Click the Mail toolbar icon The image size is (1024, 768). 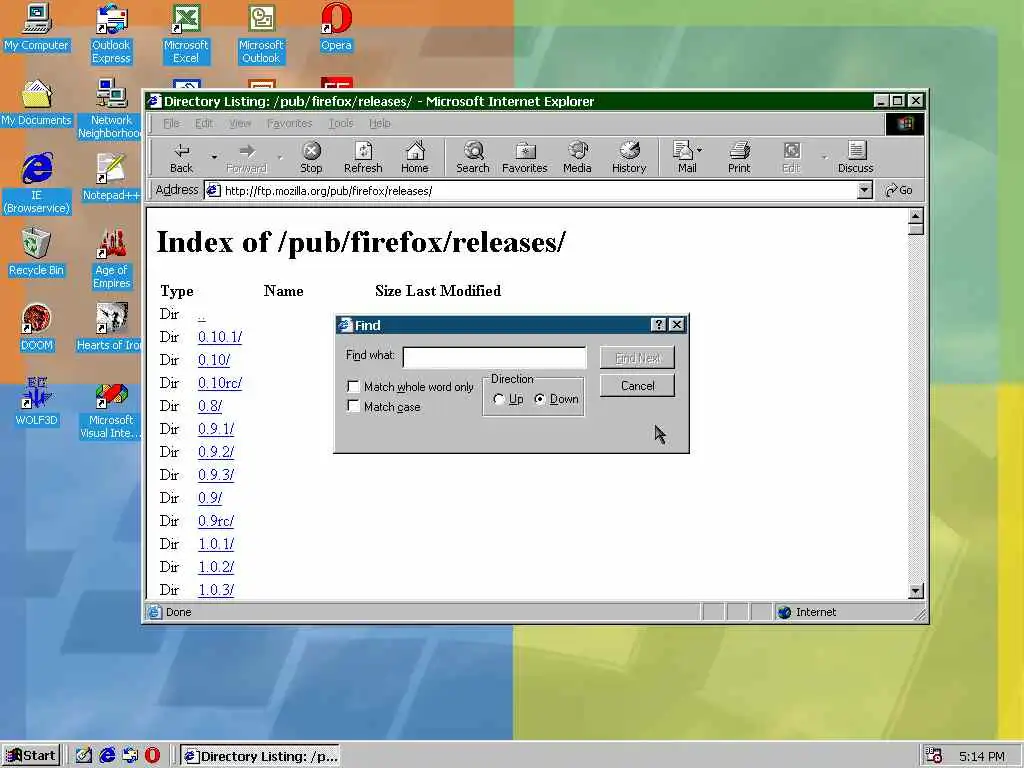683,157
